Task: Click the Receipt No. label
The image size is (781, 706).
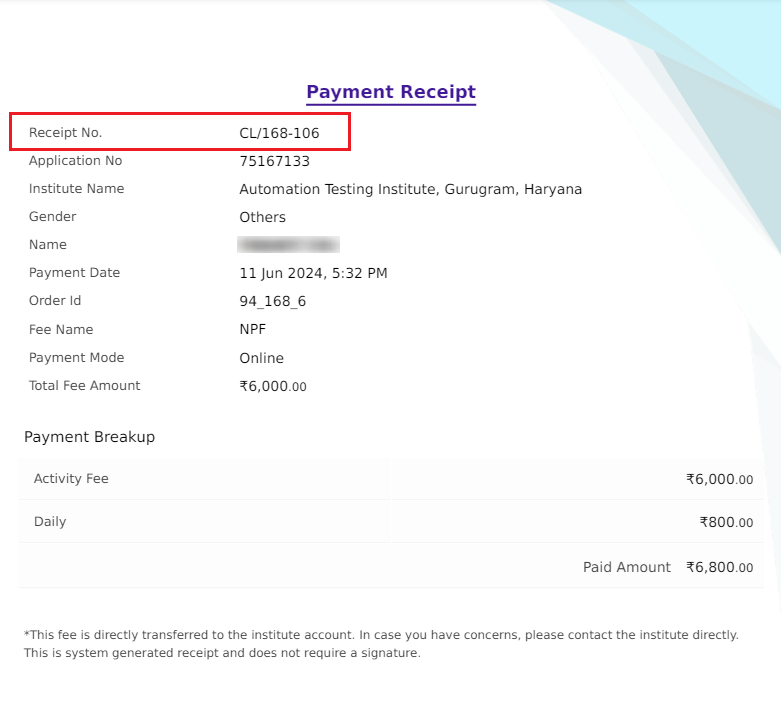Action: tap(65, 133)
